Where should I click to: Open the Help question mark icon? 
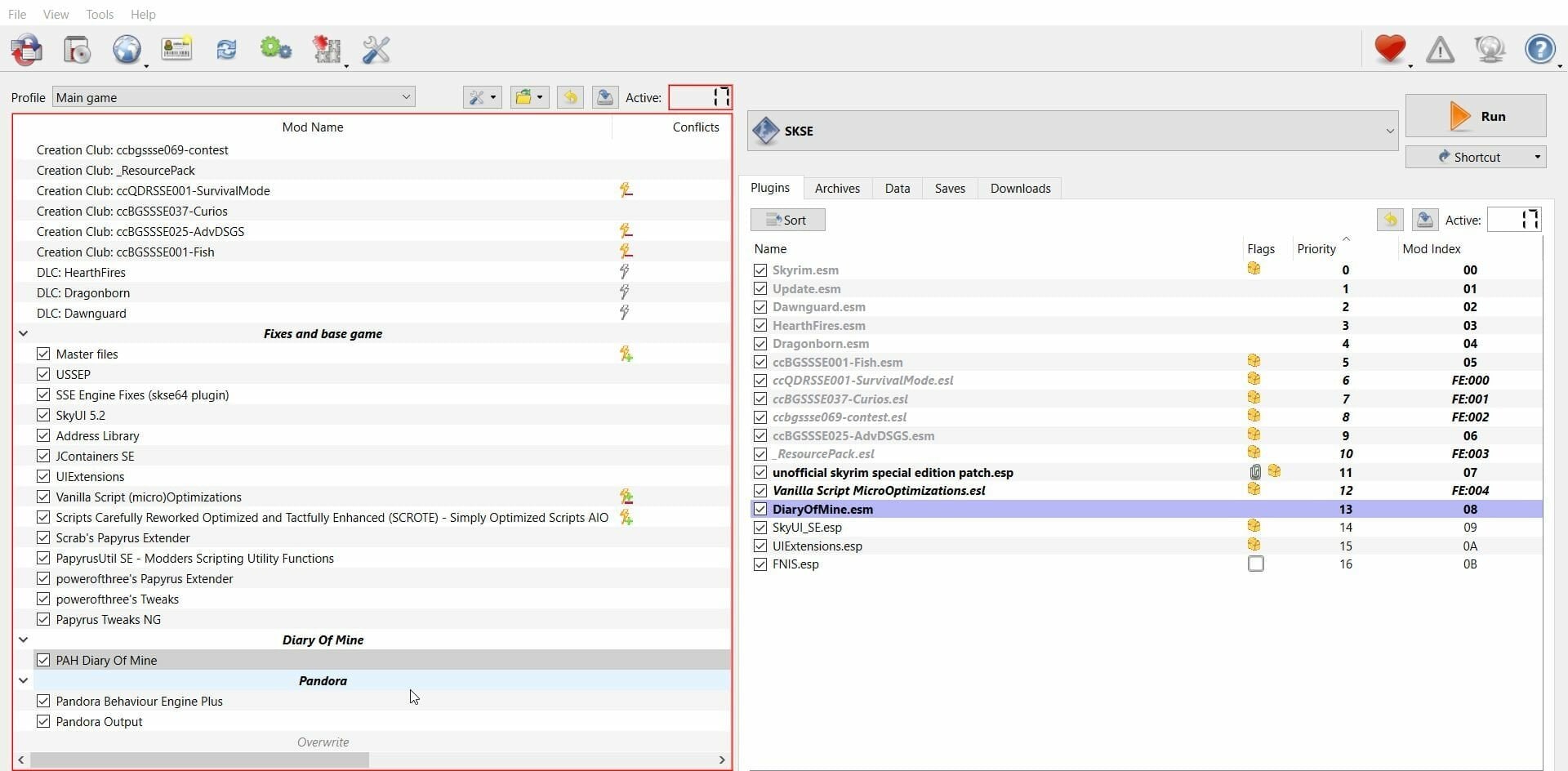[1540, 49]
